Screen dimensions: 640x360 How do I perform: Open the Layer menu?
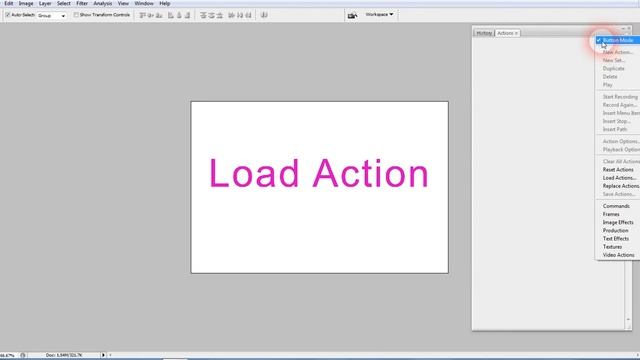click(x=45, y=3)
